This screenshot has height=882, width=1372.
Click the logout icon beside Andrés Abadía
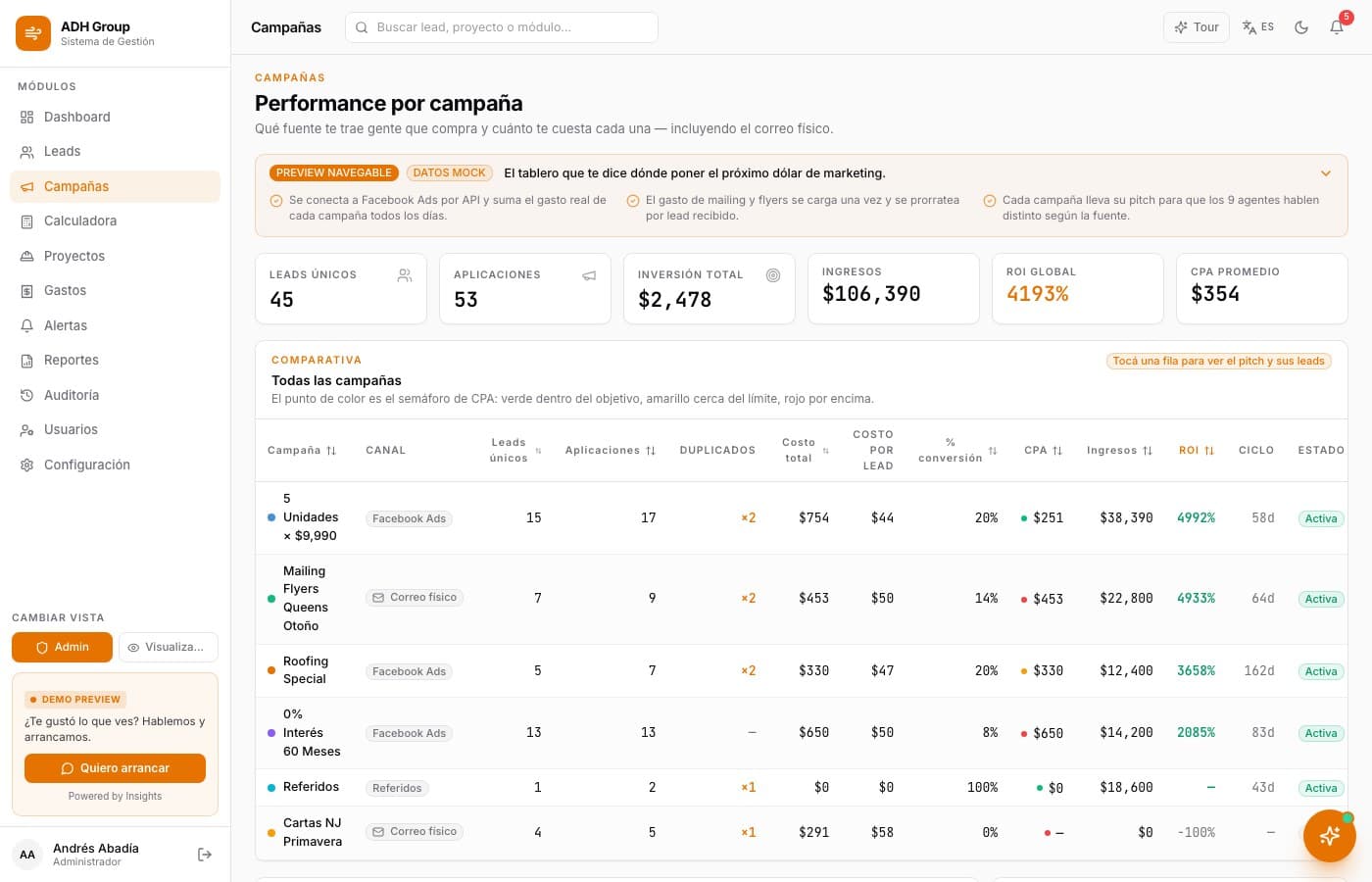tap(205, 855)
